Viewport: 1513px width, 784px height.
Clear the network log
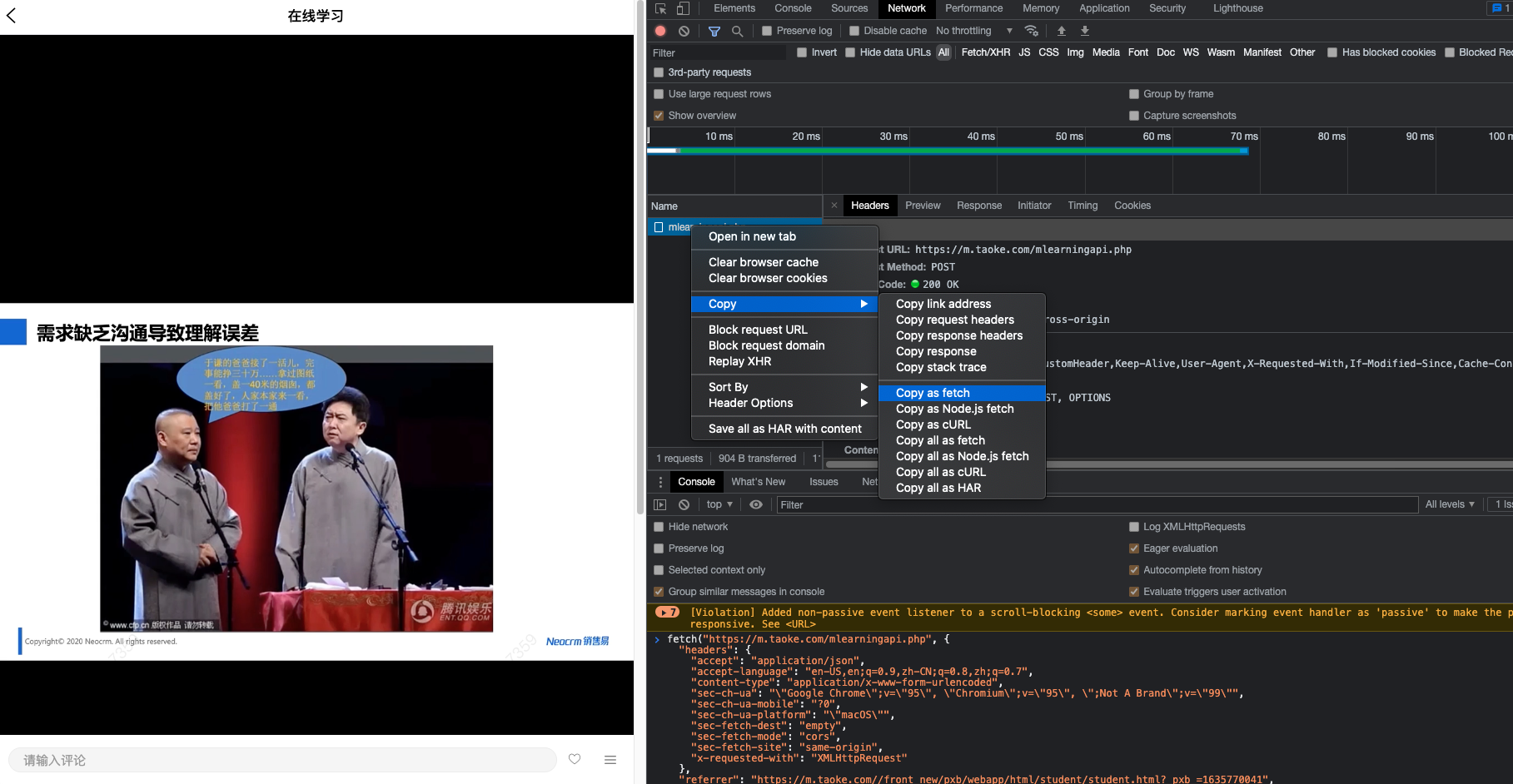684,31
